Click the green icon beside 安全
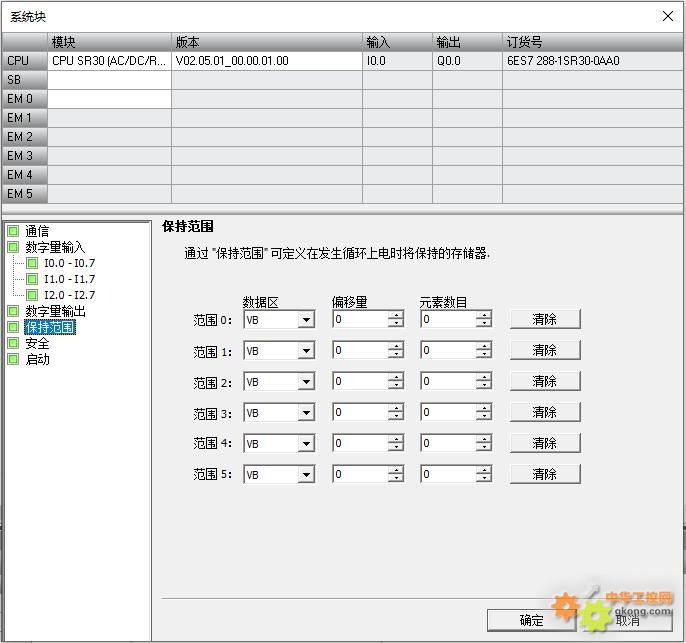686x643 pixels. coord(13,343)
